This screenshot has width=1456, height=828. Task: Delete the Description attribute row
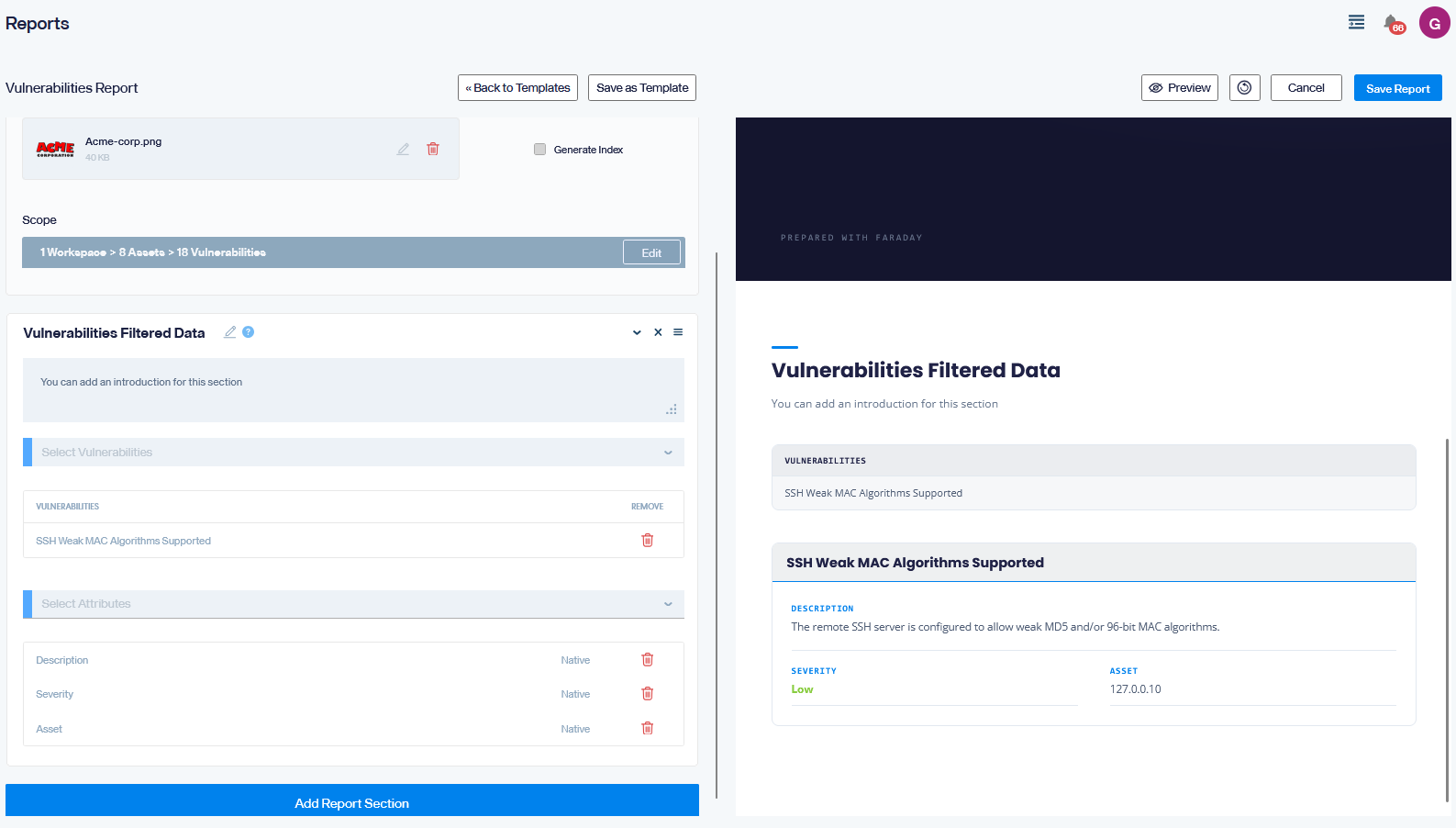[648, 659]
